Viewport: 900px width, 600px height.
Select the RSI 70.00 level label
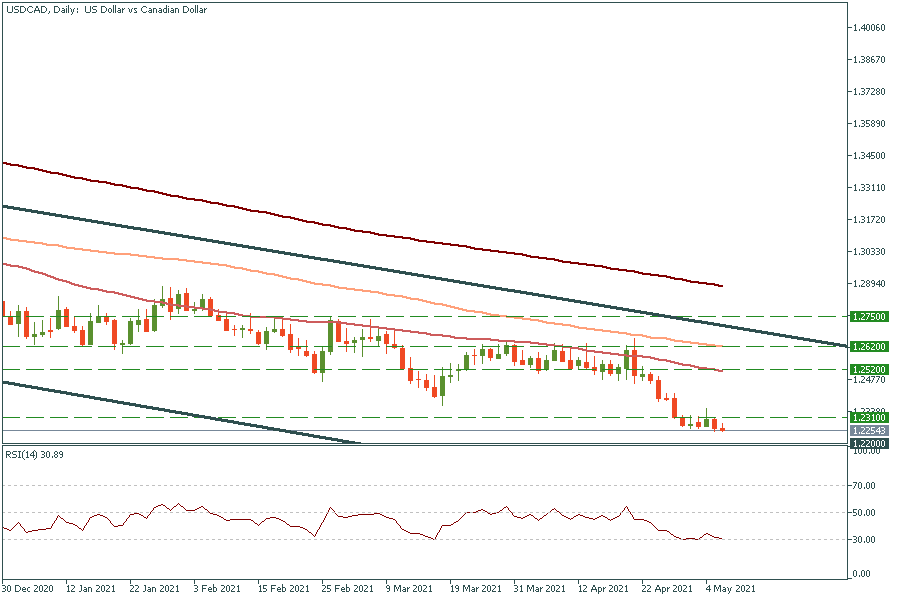click(x=865, y=486)
